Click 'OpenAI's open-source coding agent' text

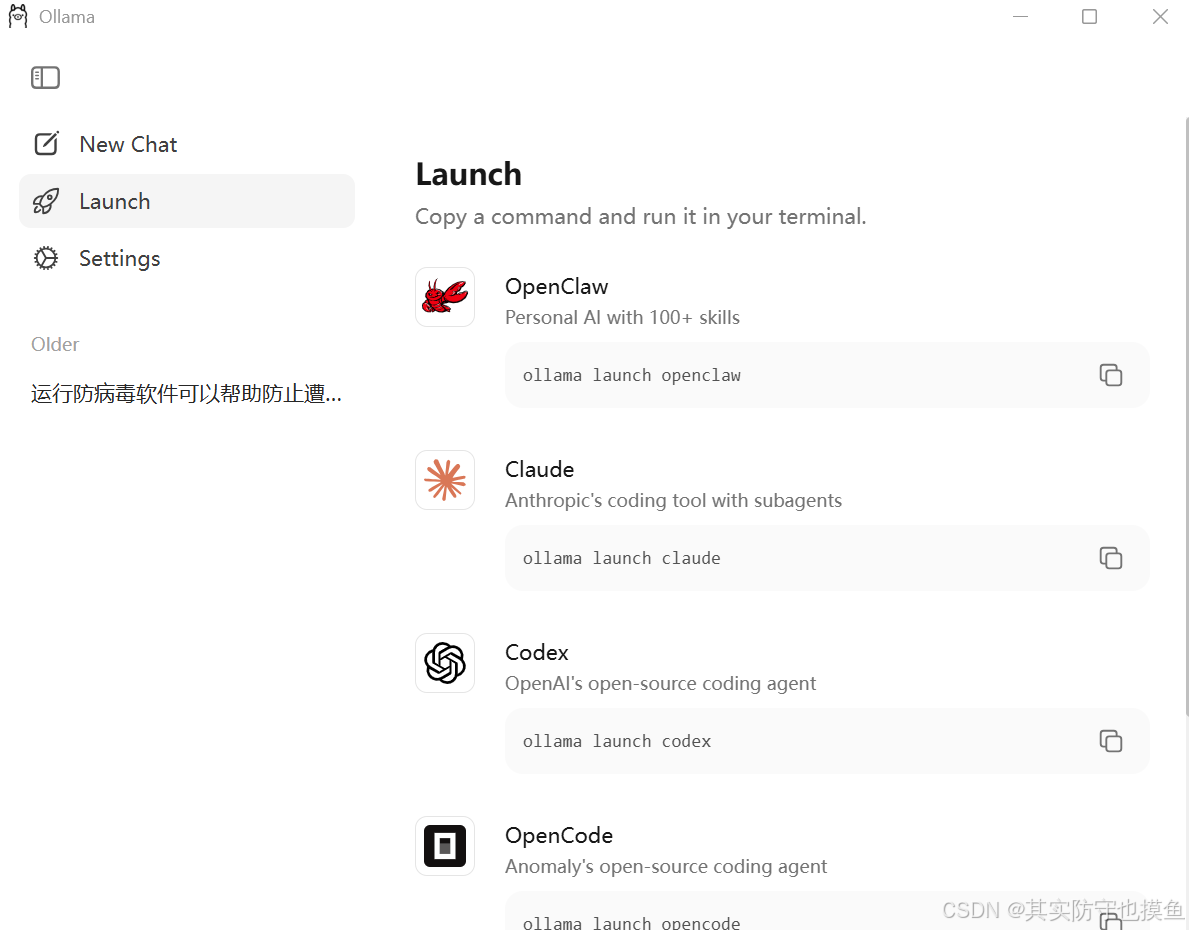click(x=660, y=683)
